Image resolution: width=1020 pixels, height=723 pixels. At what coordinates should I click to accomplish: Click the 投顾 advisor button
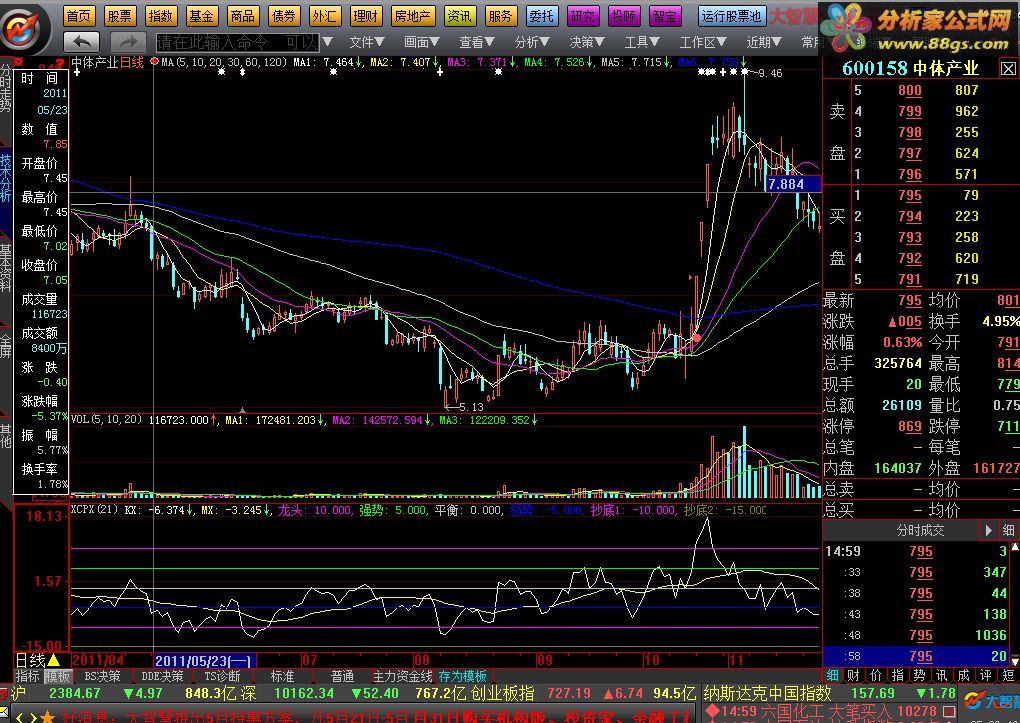pos(624,16)
